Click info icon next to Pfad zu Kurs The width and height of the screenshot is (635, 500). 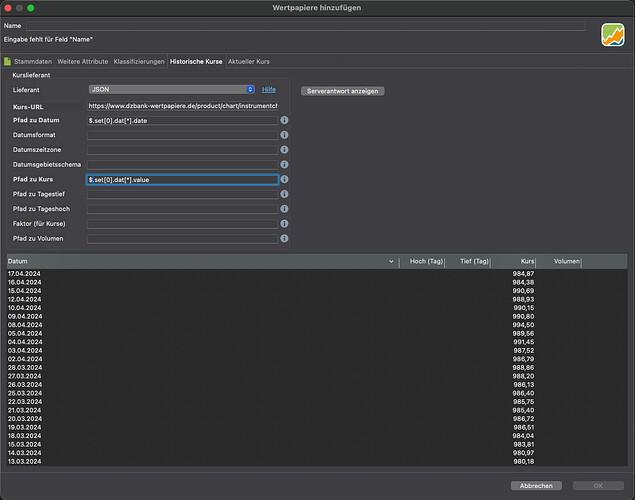284,179
